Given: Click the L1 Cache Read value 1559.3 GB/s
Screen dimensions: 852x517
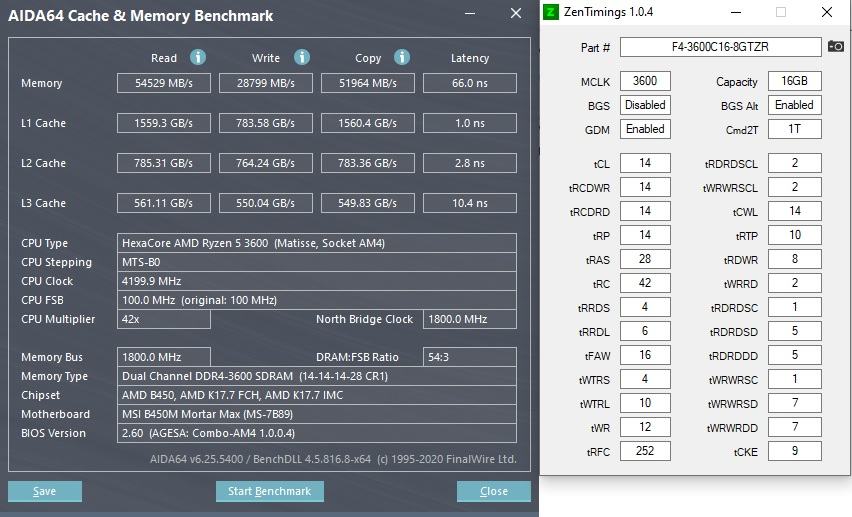Looking at the screenshot, I should click(x=164, y=123).
